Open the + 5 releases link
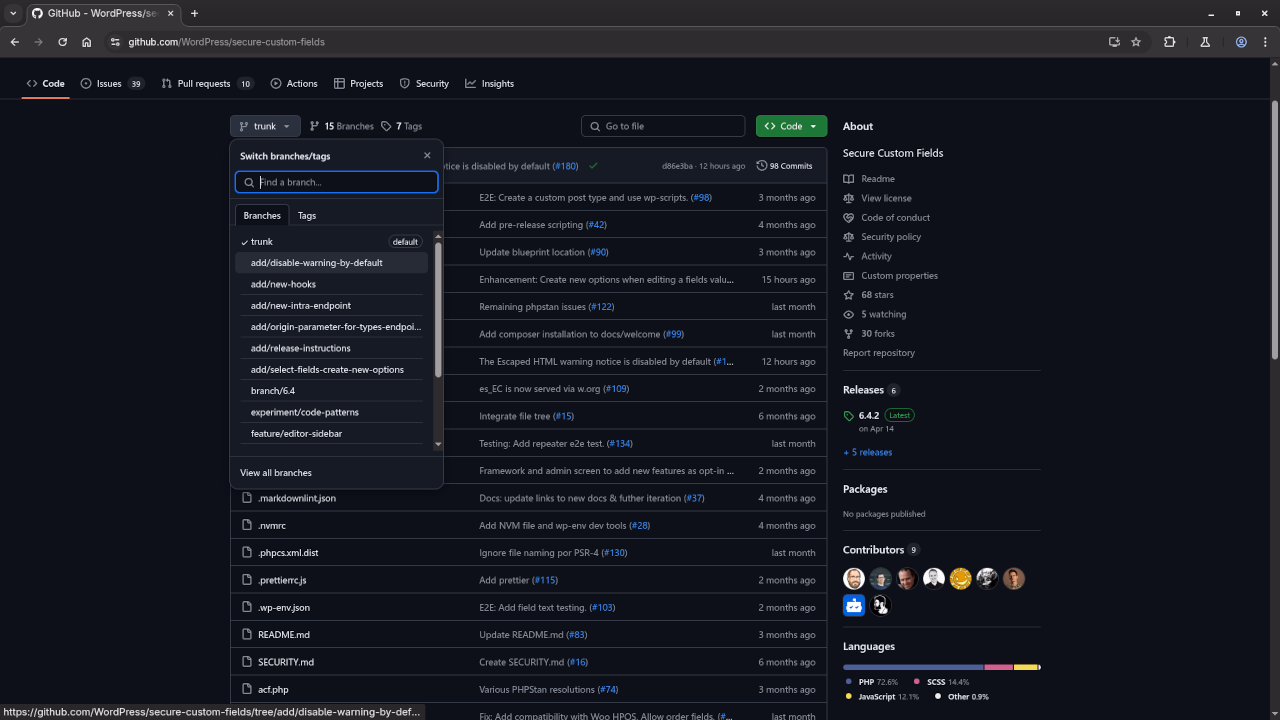The height and width of the screenshot is (720, 1280). 868,452
